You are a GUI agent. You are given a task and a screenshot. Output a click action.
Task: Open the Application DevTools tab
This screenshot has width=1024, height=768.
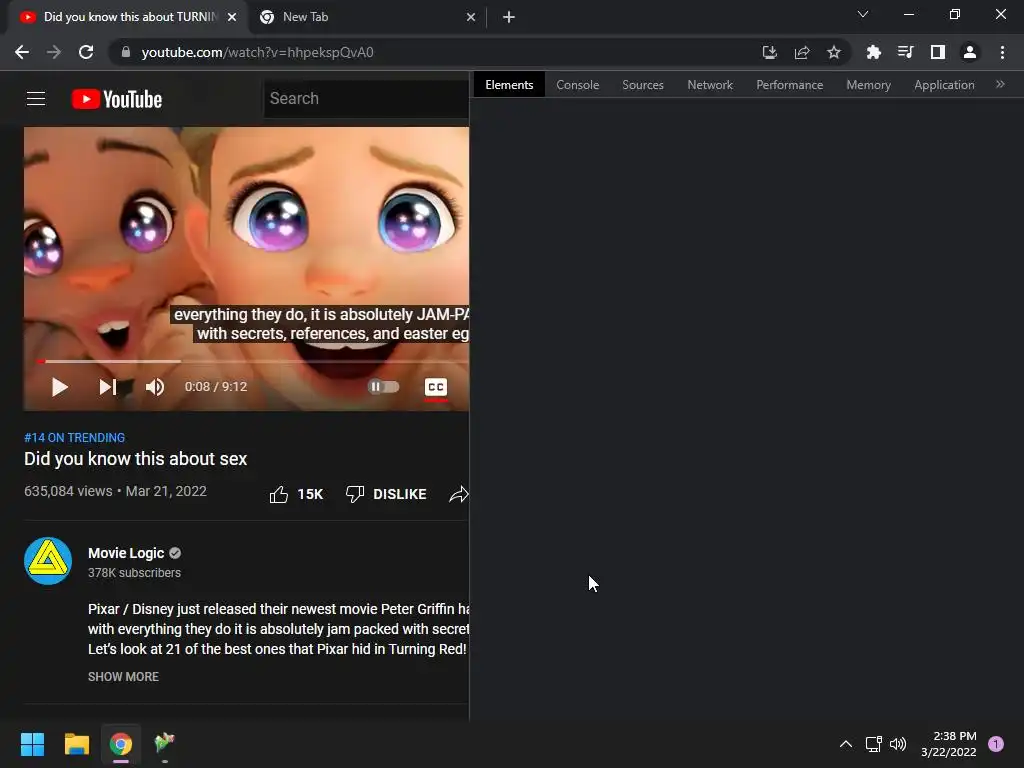(x=944, y=85)
